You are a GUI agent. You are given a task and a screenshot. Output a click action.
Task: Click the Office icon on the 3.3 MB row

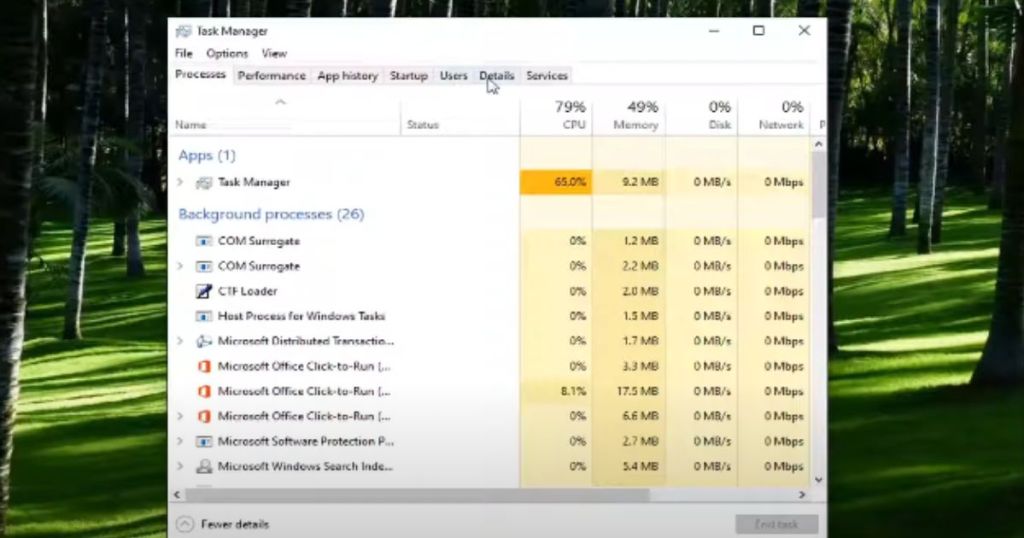pyautogui.click(x=204, y=366)
